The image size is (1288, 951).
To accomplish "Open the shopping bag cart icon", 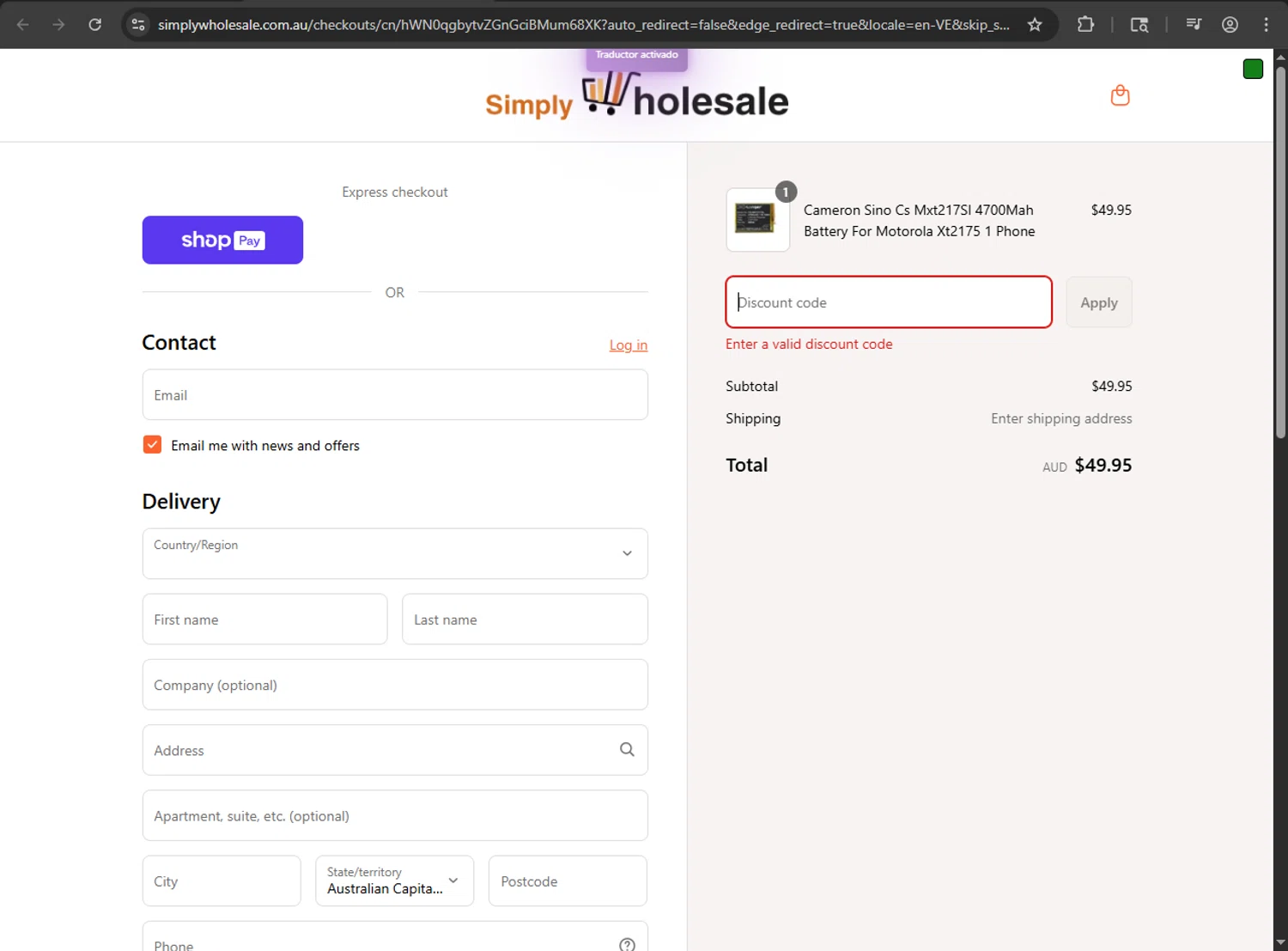I will 1120,95.
